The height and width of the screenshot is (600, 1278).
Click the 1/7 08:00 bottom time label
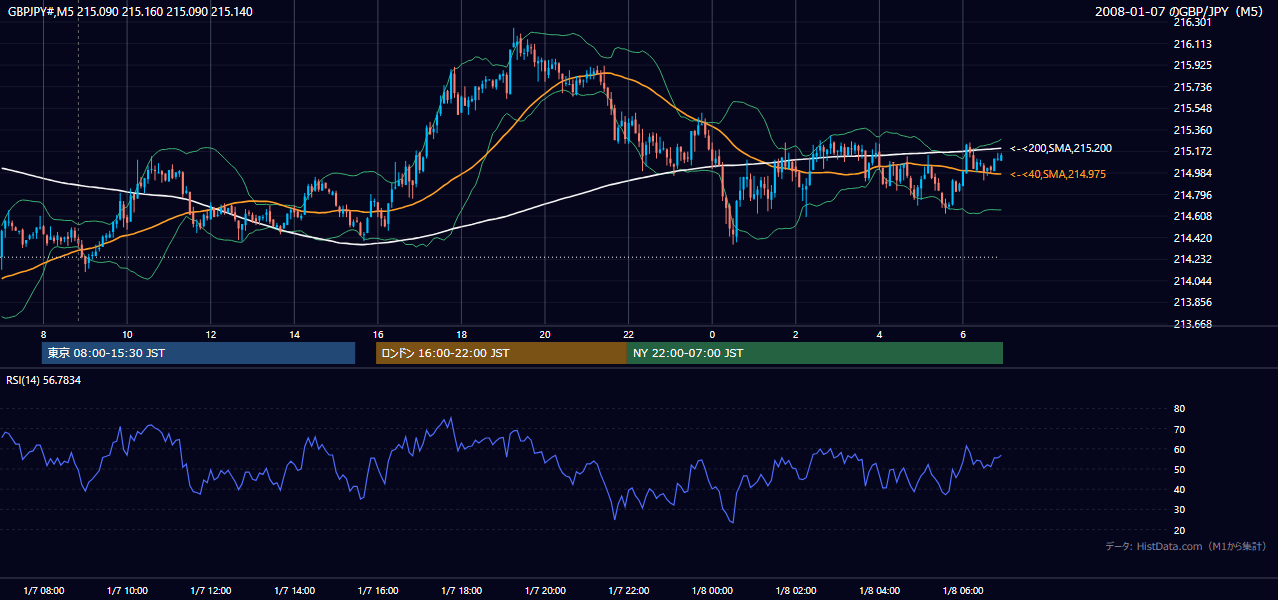click(43, 591)
